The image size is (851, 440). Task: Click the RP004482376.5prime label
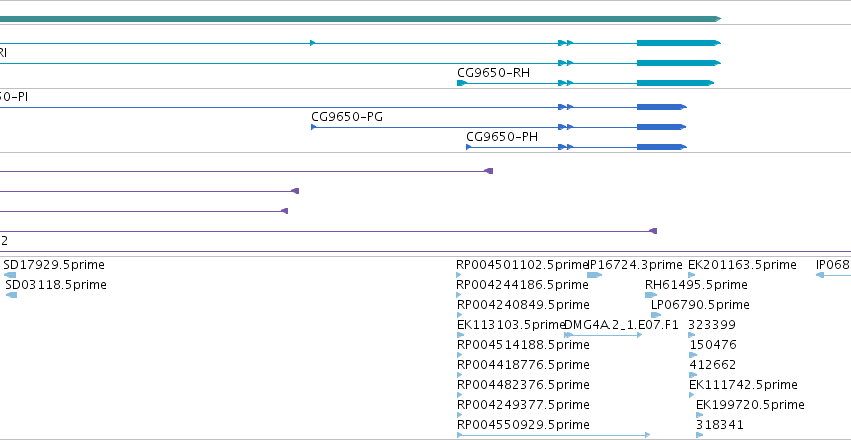point(523,385)
